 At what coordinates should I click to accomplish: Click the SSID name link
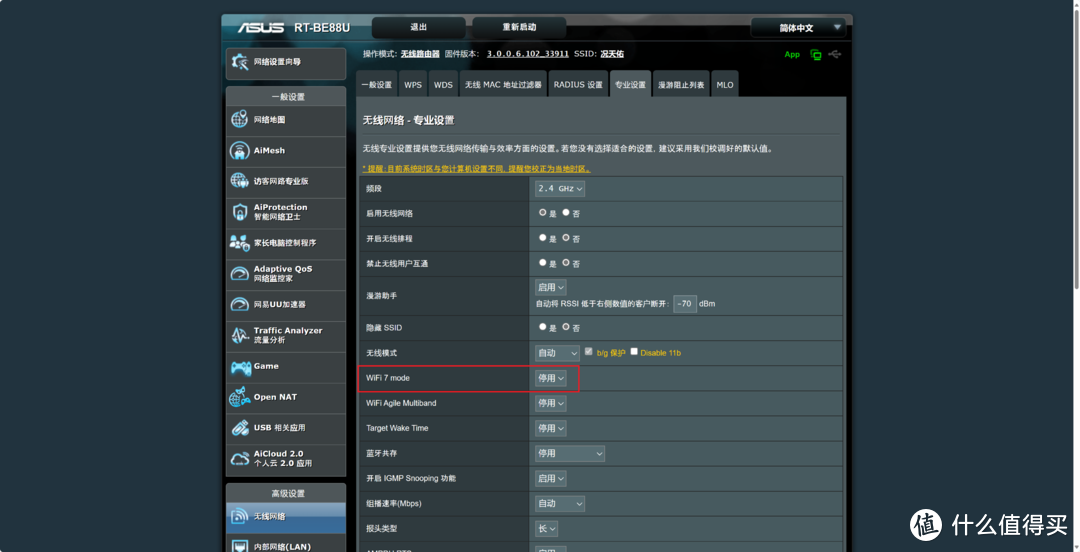pyautogui.click(x=612, y=54)
